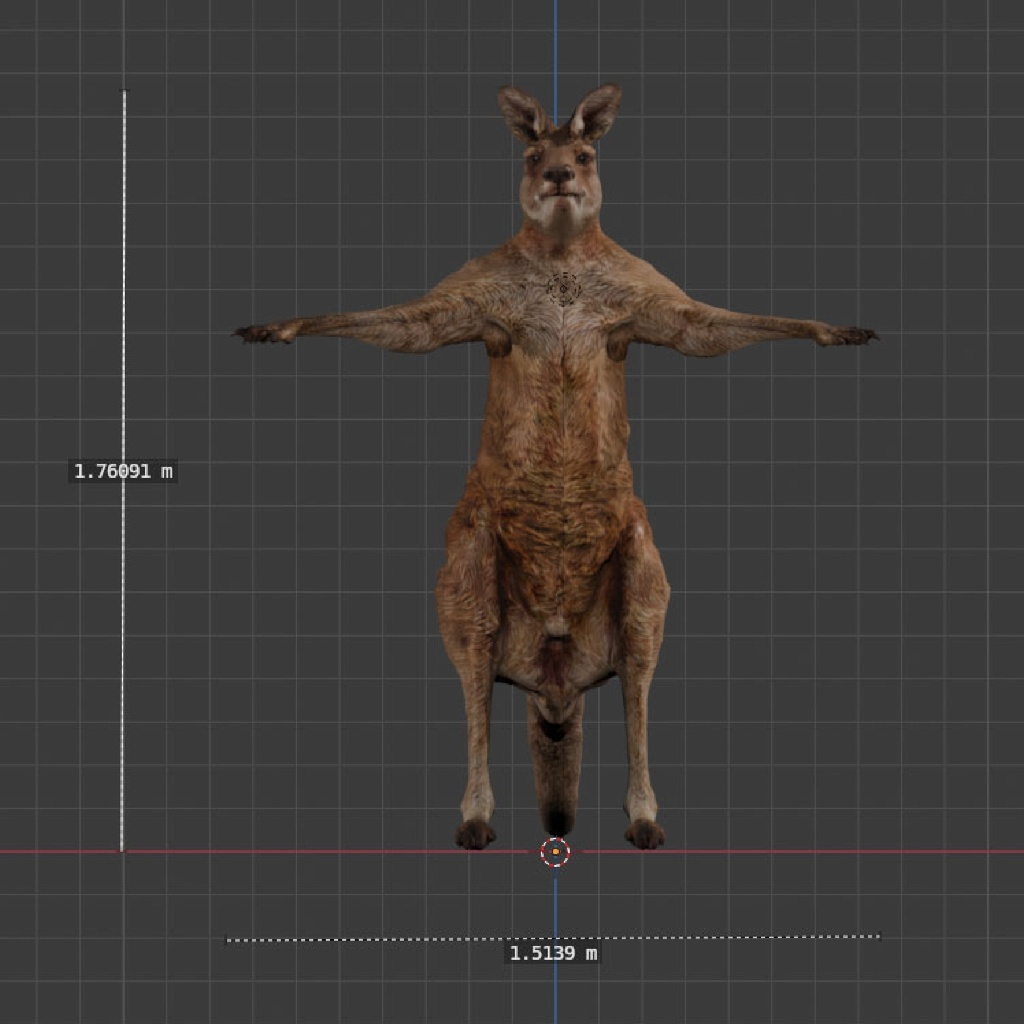The height and width of the screenshot is (1024, 1024).
Task: Click the origin marker on the kangaroo's chest
Action: point(563,289)
